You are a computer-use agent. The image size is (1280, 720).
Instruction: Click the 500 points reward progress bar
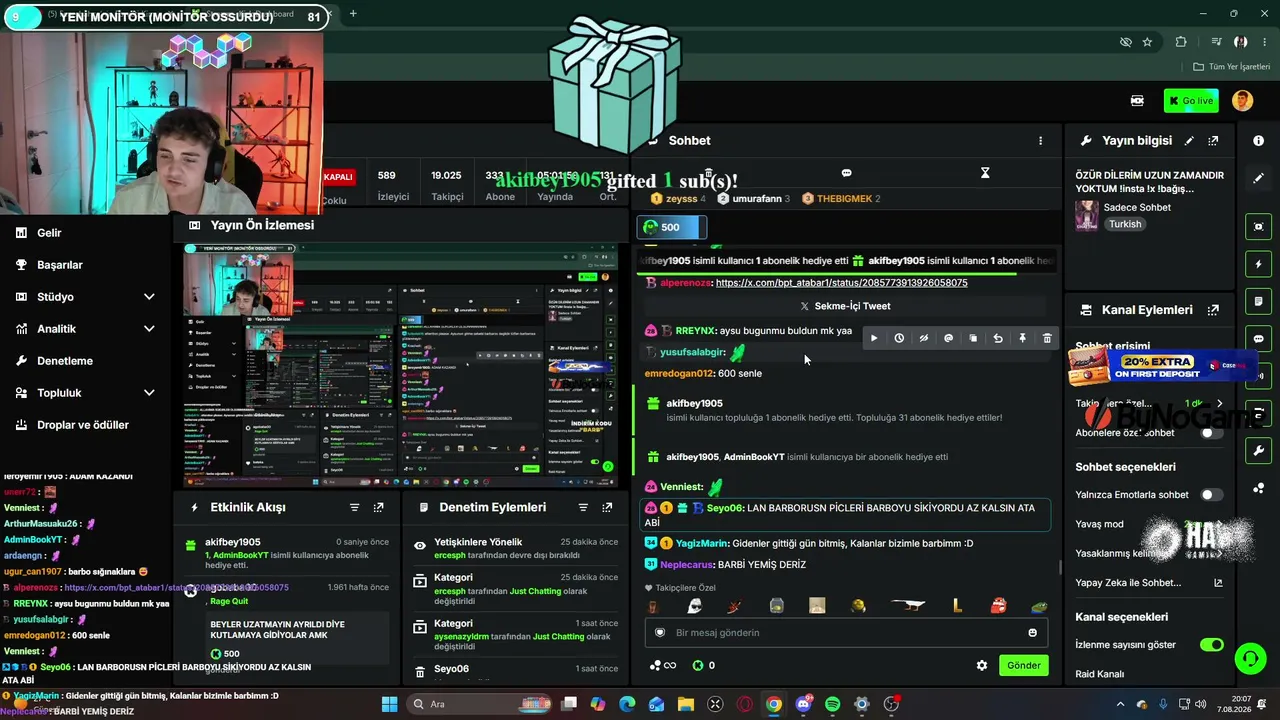[x=672, y=227]
